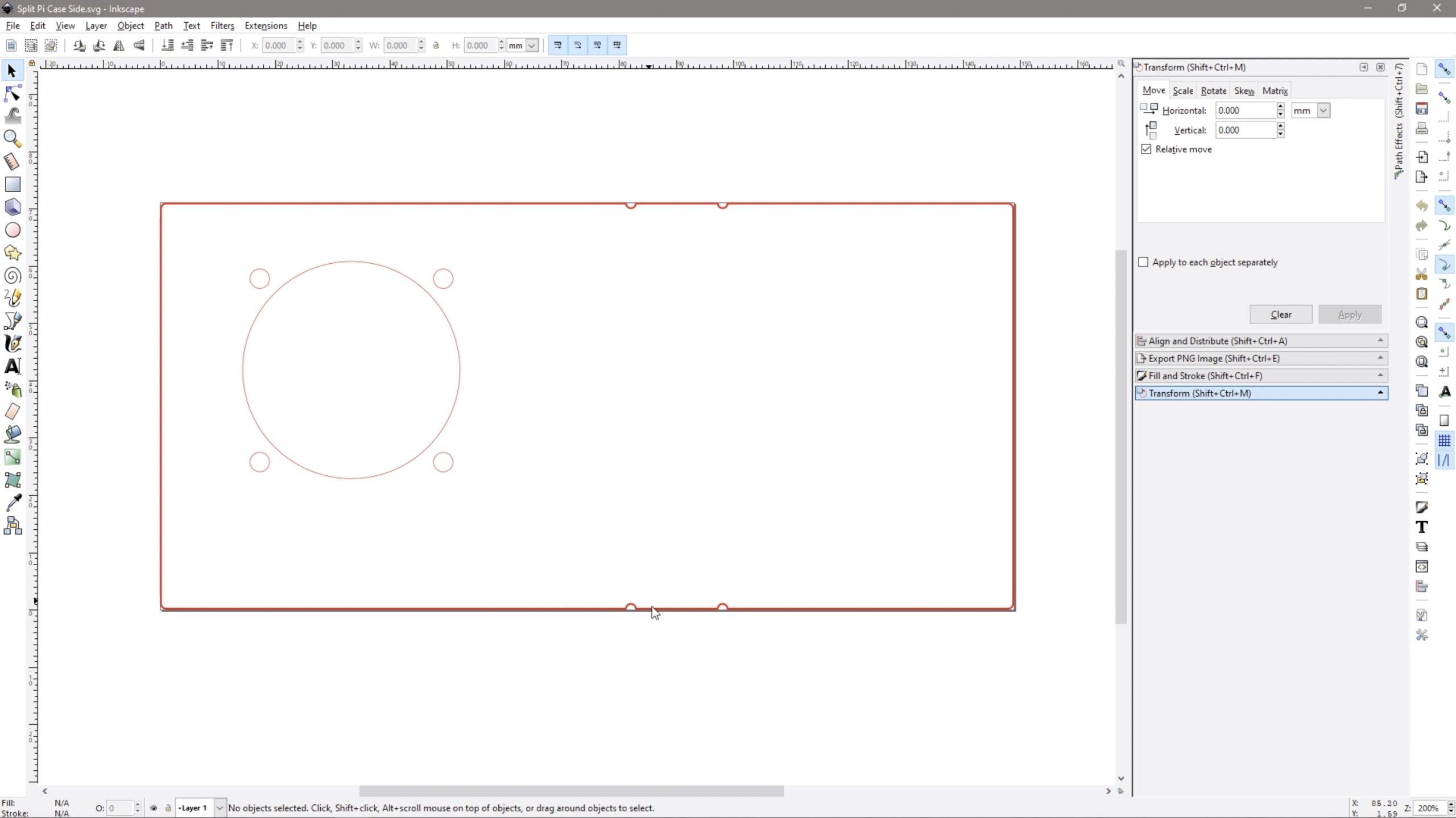Select the Text tool
Viewport: 1456px width, 818px height.
(13, 367)
